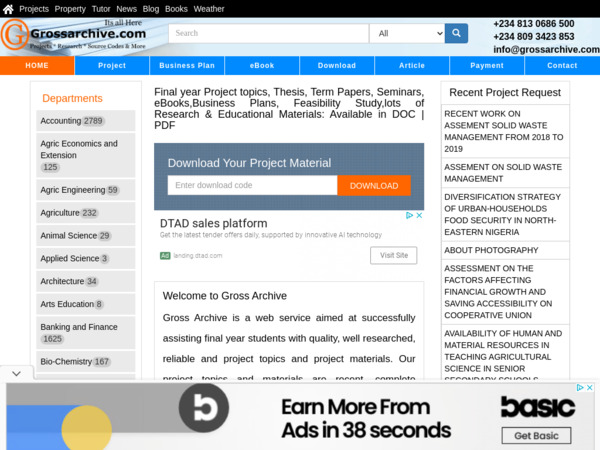The width and height of the screenshot is (600, 450).
Task: Click info@grossarchive.com email address
Action: pyautogui.click(x=546, y=50)
